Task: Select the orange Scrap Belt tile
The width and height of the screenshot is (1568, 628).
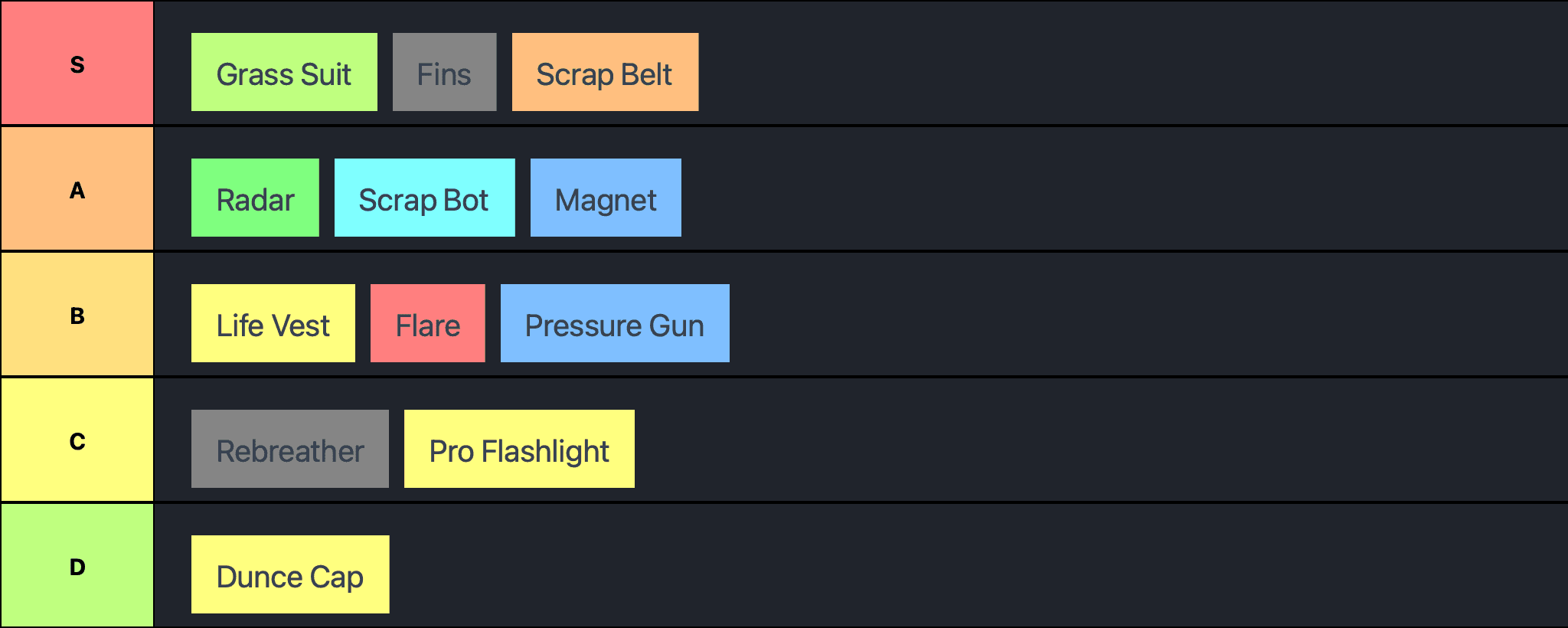Action: (x=605, y=72)
